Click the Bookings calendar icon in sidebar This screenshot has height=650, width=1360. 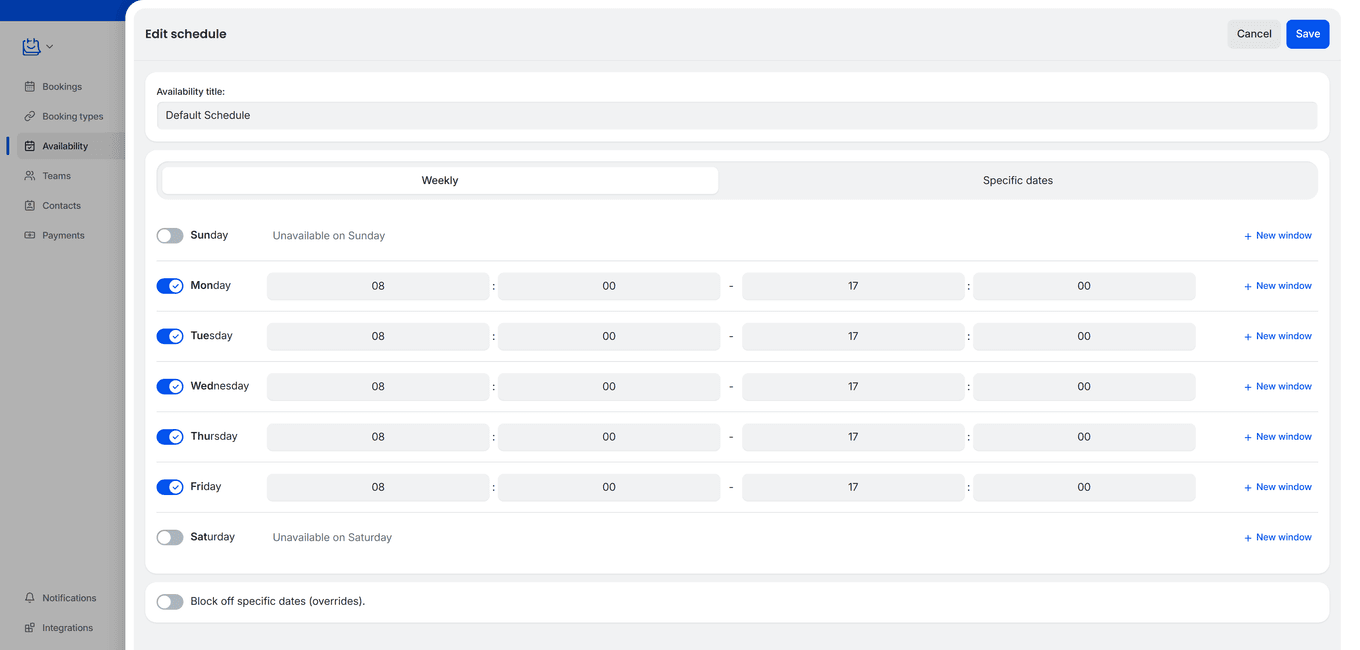[x=30, y=86]
